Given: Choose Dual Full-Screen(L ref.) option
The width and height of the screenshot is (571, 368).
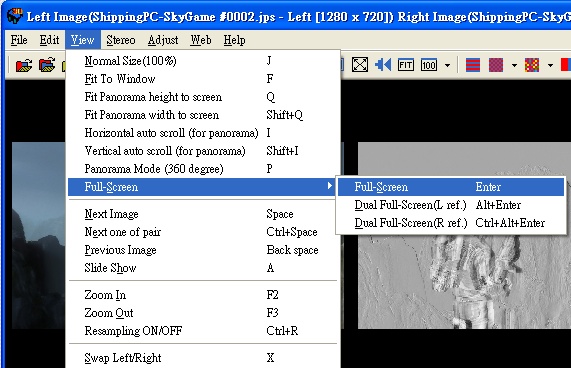Looking at the screenshot, I should point(451,205).
